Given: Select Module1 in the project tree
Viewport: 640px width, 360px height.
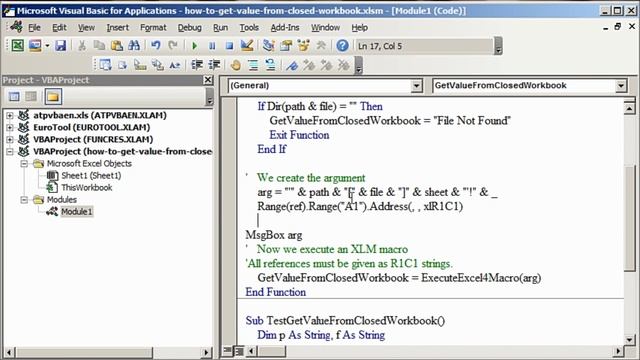Looking at the screenshot, I should tap(77, 211).
